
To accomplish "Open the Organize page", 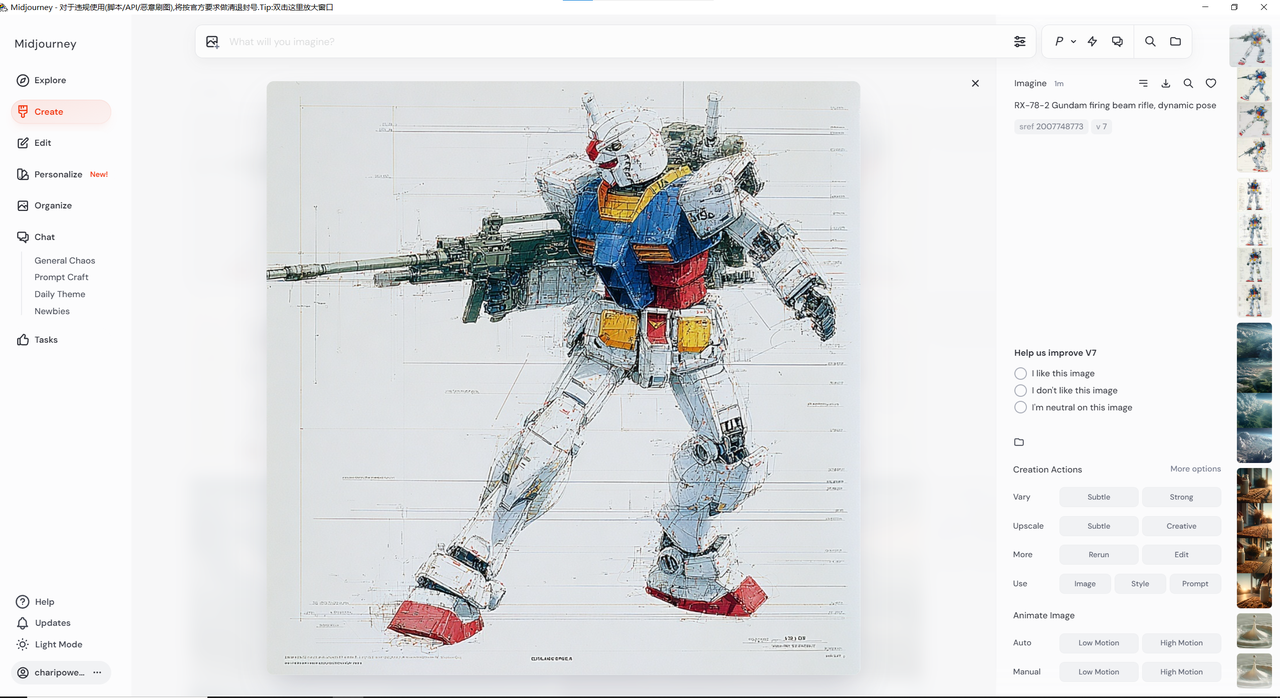I will click(x=44, y=205).
